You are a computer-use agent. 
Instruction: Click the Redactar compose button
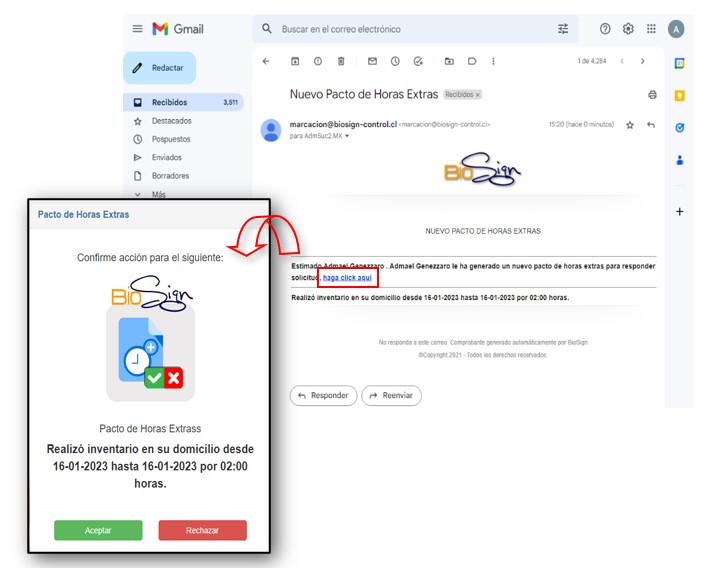pos(159,68)
